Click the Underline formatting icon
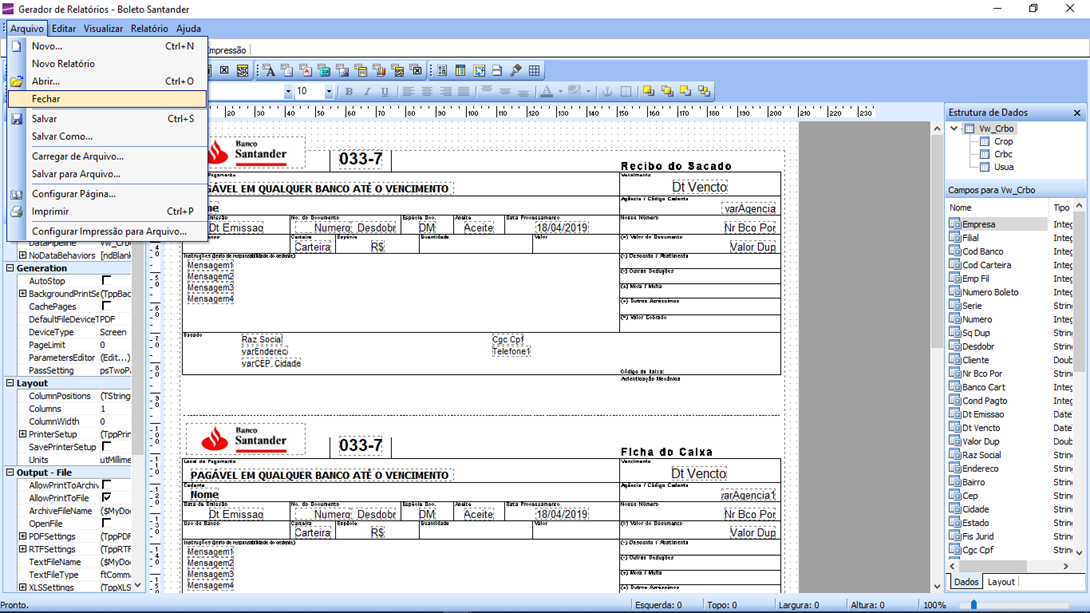 [384, 92]
